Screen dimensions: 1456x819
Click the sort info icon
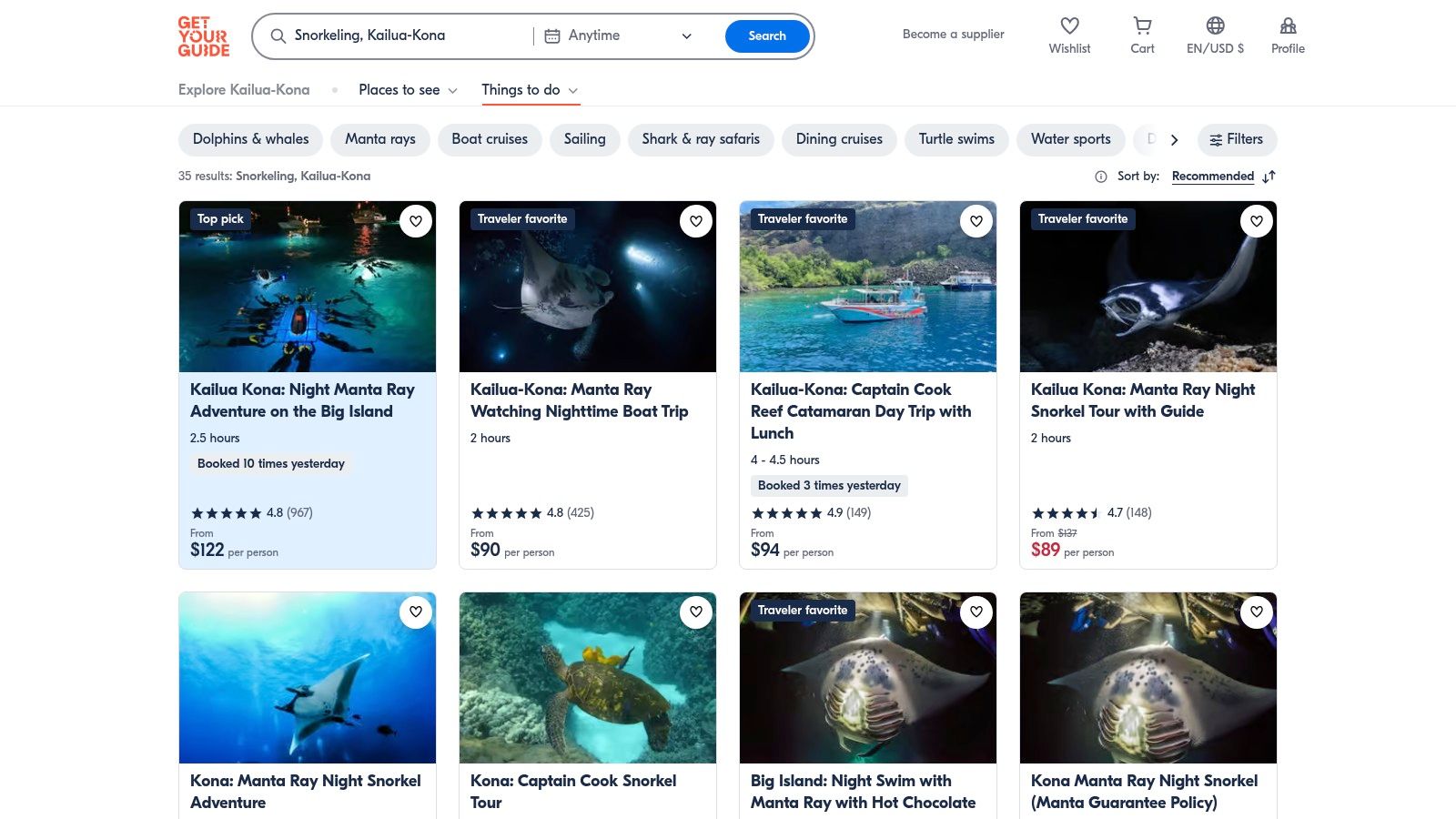(x=1101, y=177)
